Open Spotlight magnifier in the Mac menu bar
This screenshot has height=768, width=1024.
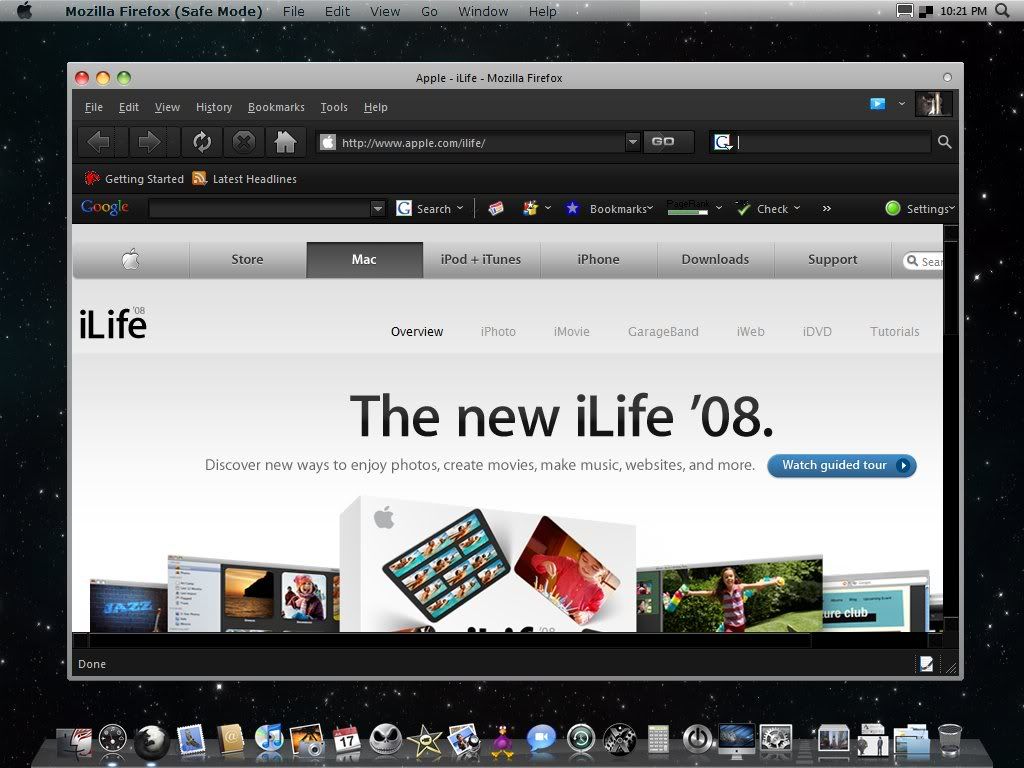coord(1002,10)
